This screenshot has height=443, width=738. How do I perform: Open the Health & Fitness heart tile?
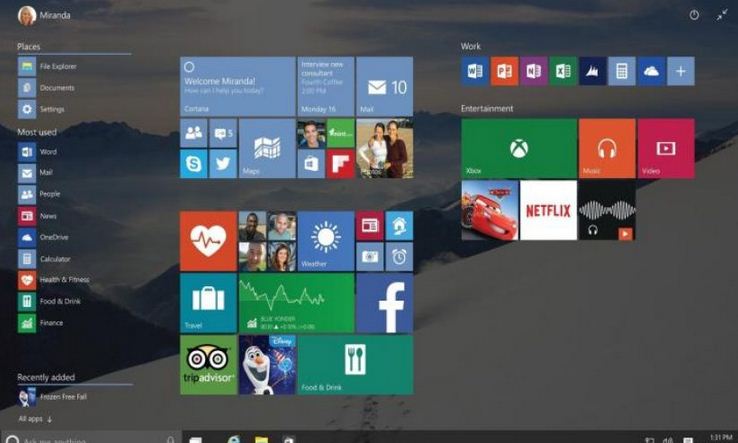208,241
